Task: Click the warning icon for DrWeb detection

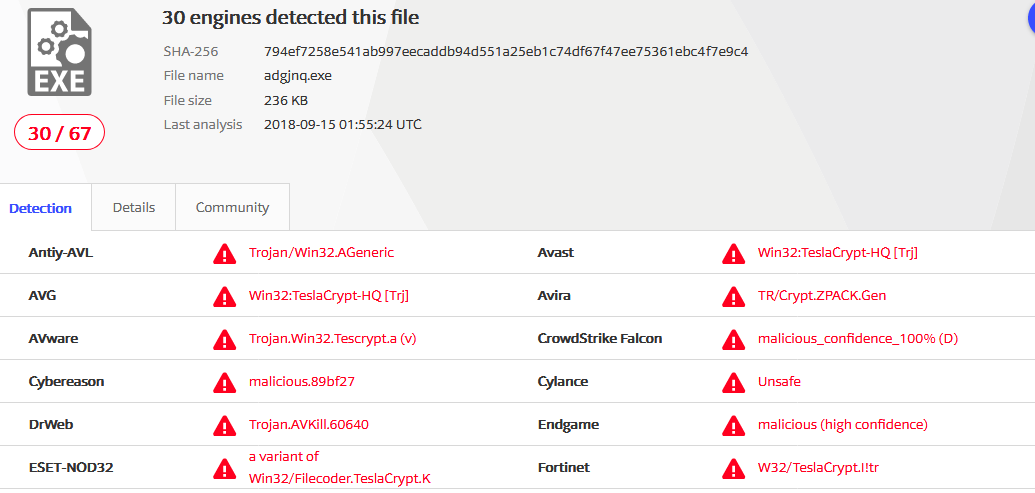Action: pyautogui.click(x=224, y=425)
